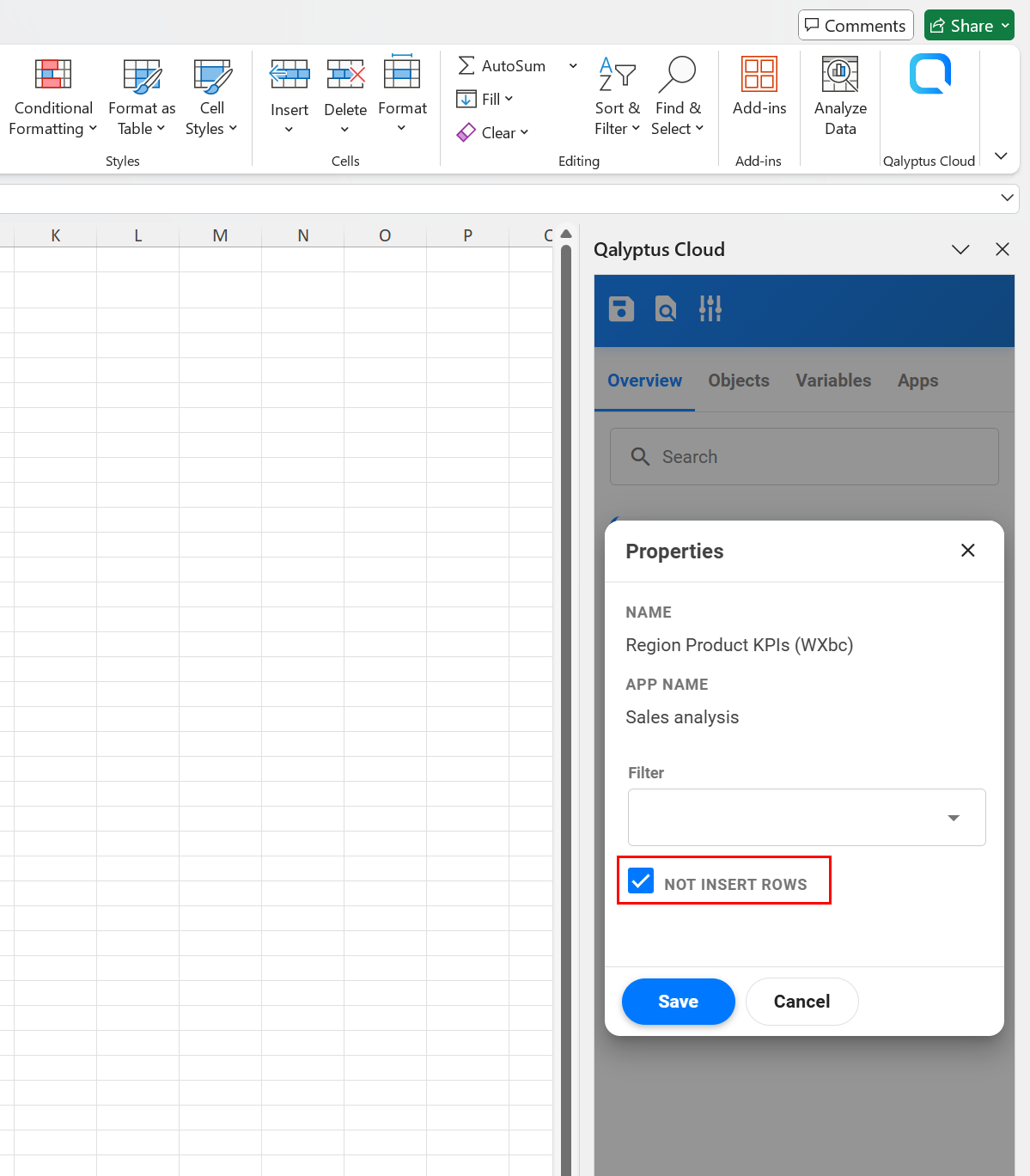1030x1176 pixels.
Task: Expand the Filter dropdown in Properties
Action: (x=953, y=818)
